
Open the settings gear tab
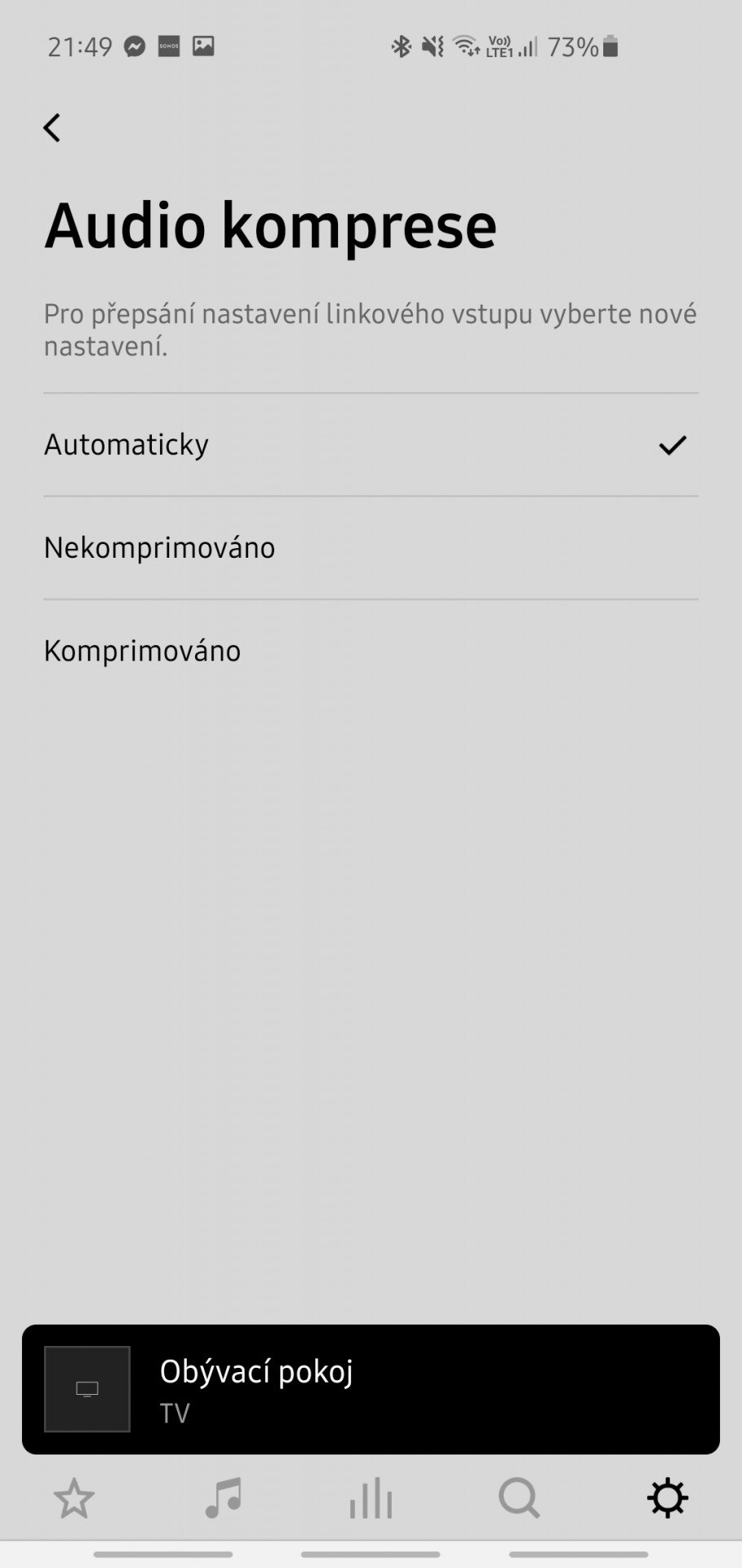668,1499
